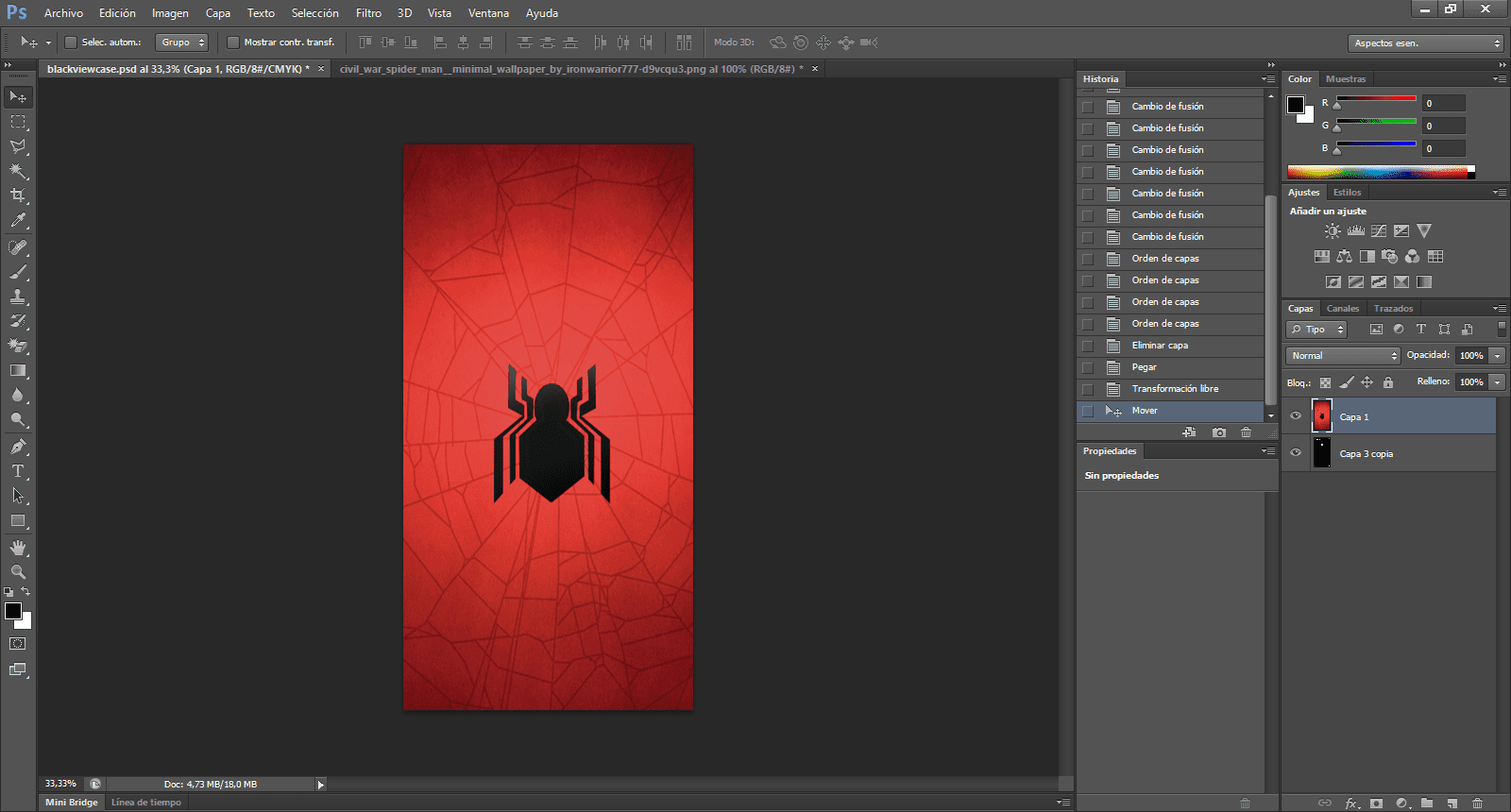The width and height of the screenshot is (1511, 812).
Task: Select the Blur tool
Action: coord(18,396)
